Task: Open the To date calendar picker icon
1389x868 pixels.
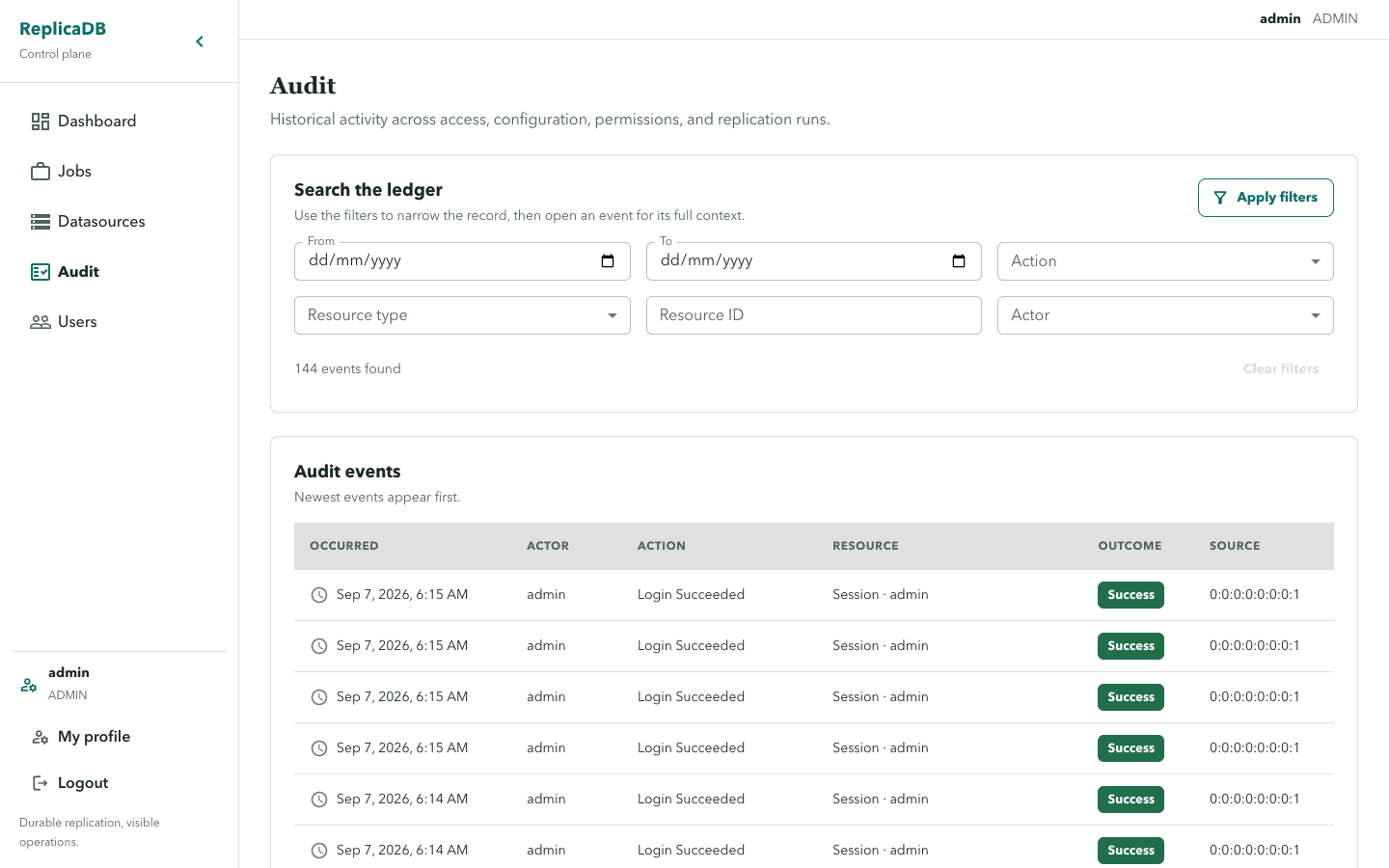Action: (959, 261)
